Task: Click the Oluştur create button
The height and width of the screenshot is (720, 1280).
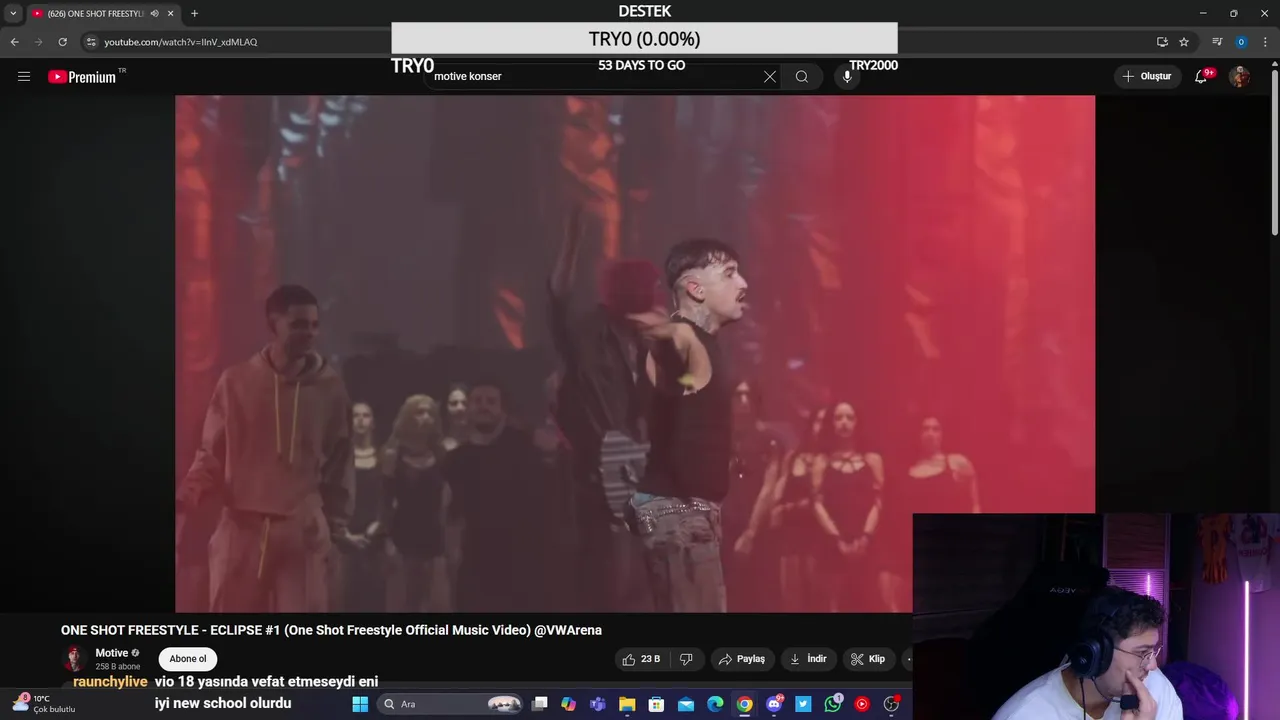Action: (1147, 76)
